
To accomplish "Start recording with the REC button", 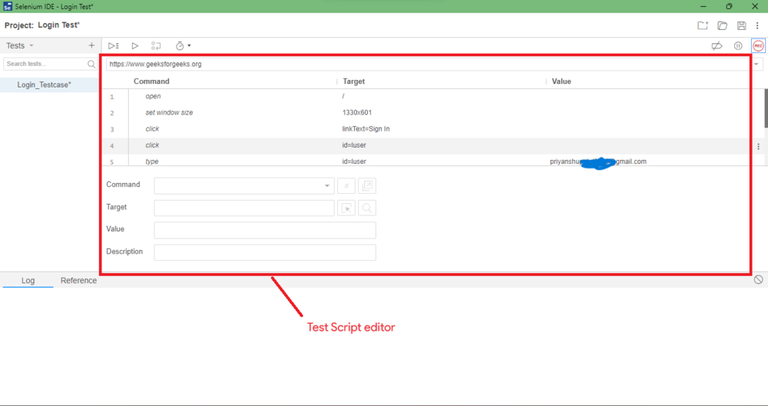I will (758, 46).
